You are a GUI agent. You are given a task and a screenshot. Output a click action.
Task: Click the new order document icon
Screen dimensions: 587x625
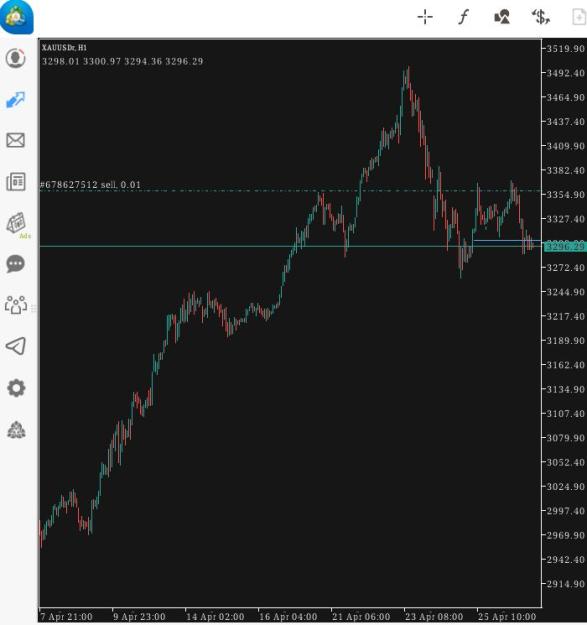(x=579, y=17)
